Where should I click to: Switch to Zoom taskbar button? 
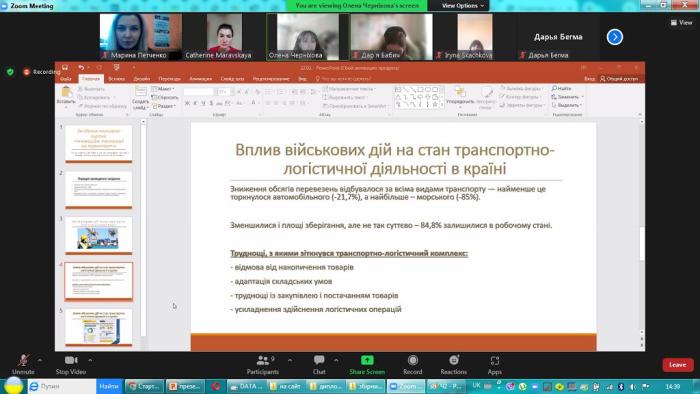406,386
